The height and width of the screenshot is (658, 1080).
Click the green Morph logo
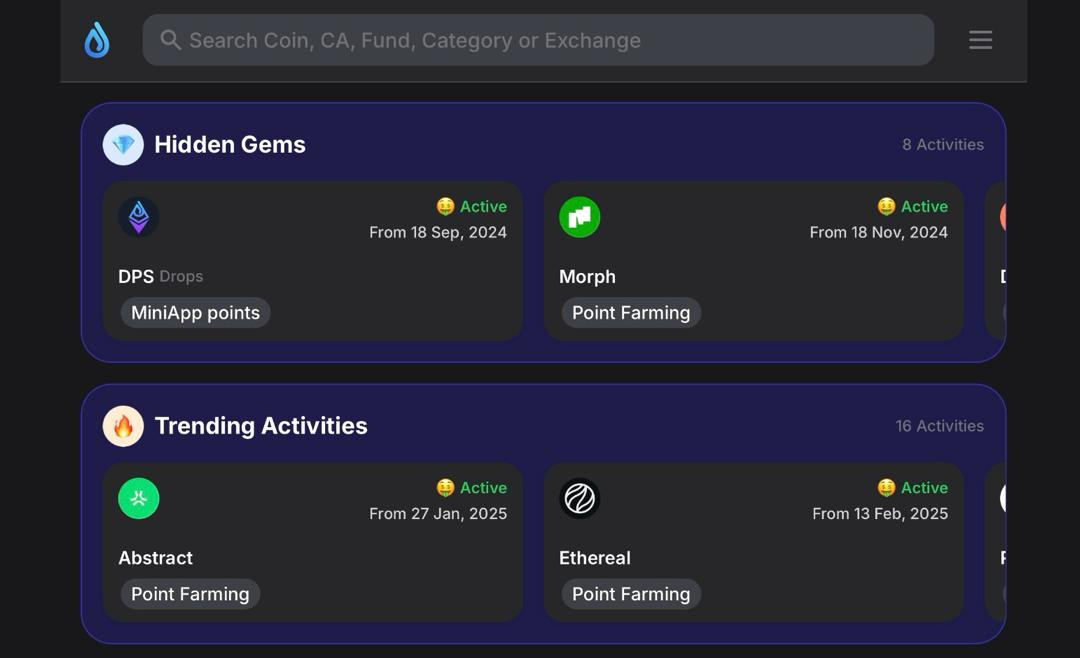pos(580,217)
